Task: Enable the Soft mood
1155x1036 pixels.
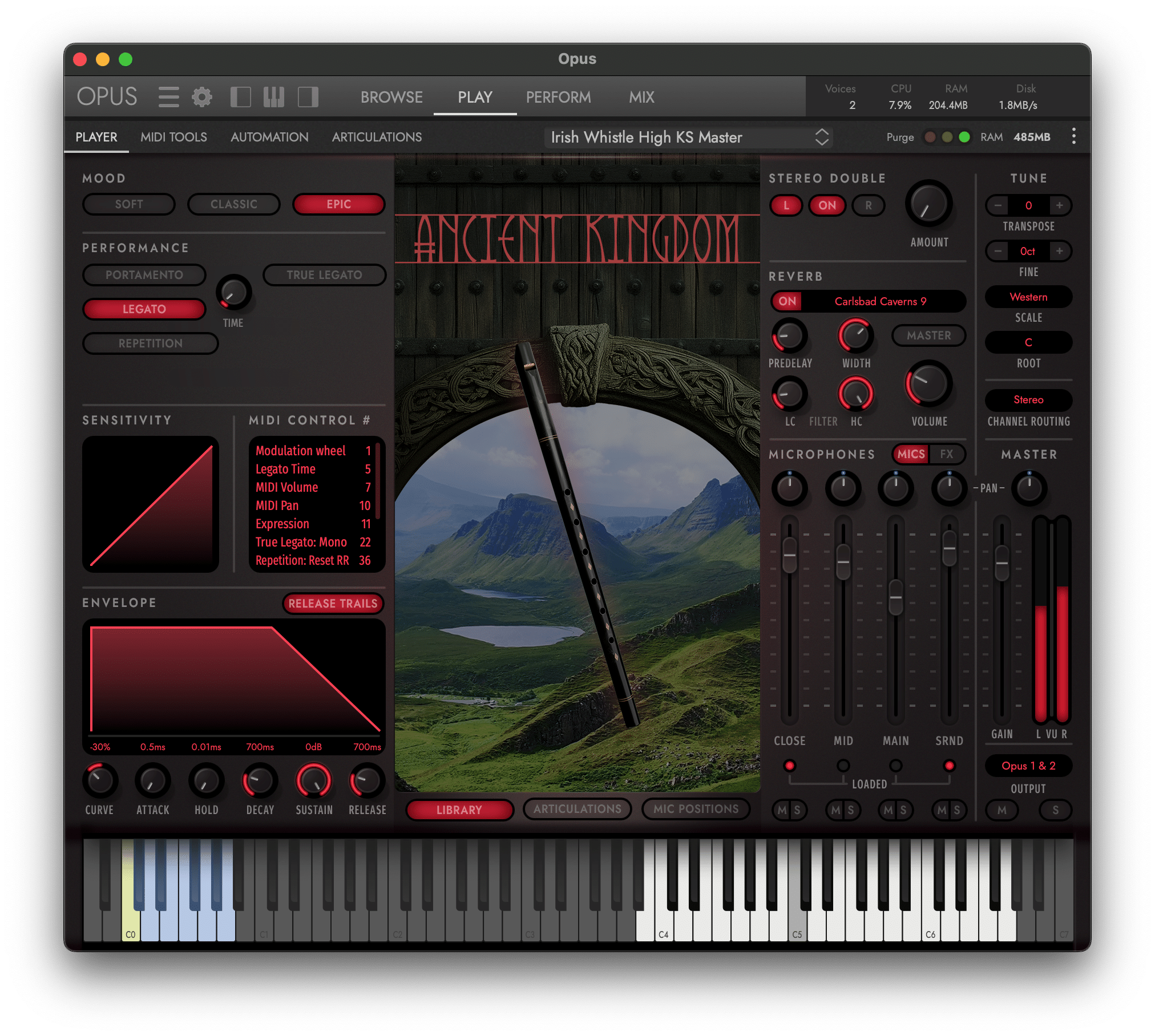Action: 129,204
